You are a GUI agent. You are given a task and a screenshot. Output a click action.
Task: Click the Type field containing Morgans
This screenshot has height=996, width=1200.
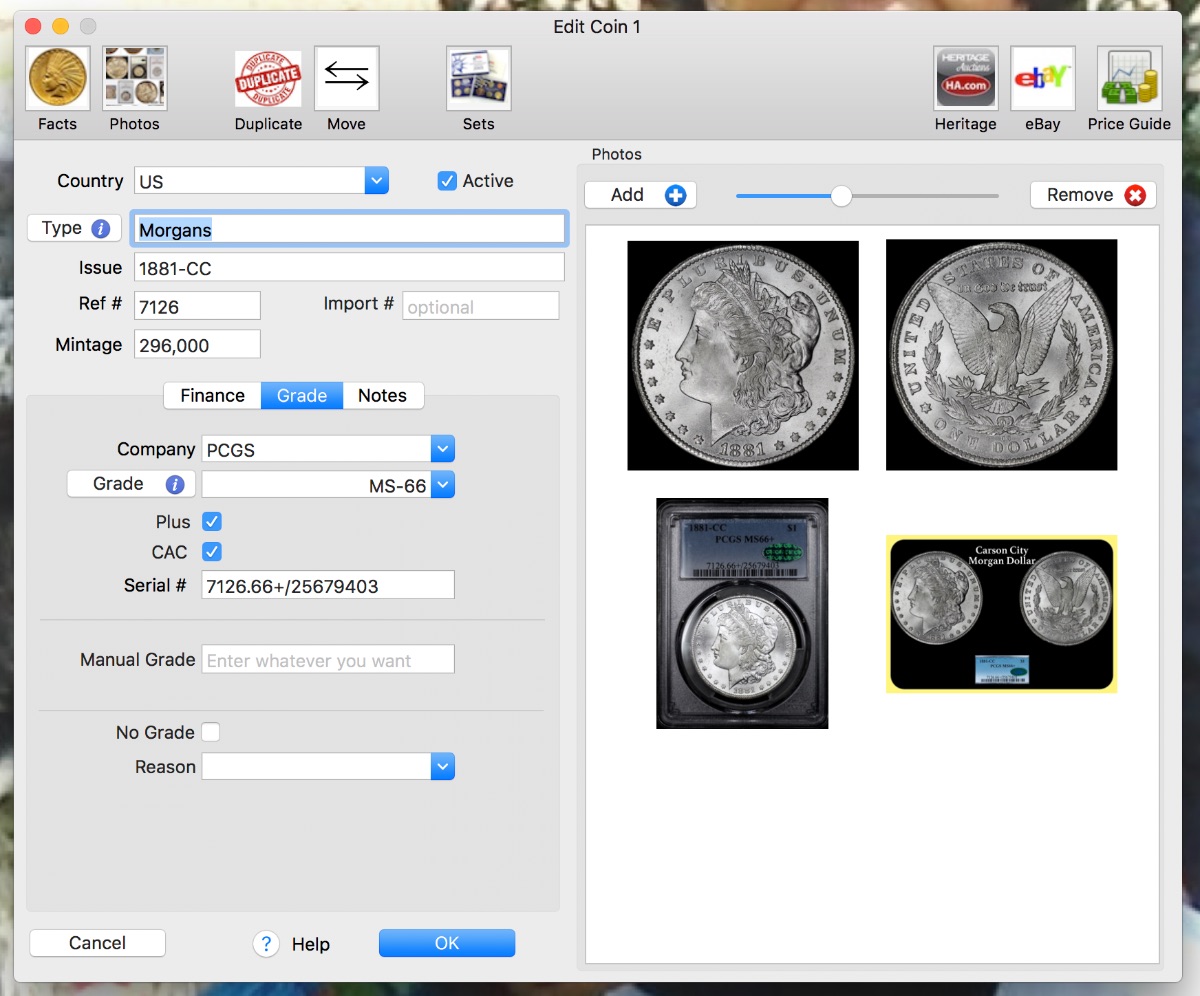(349, 229)
